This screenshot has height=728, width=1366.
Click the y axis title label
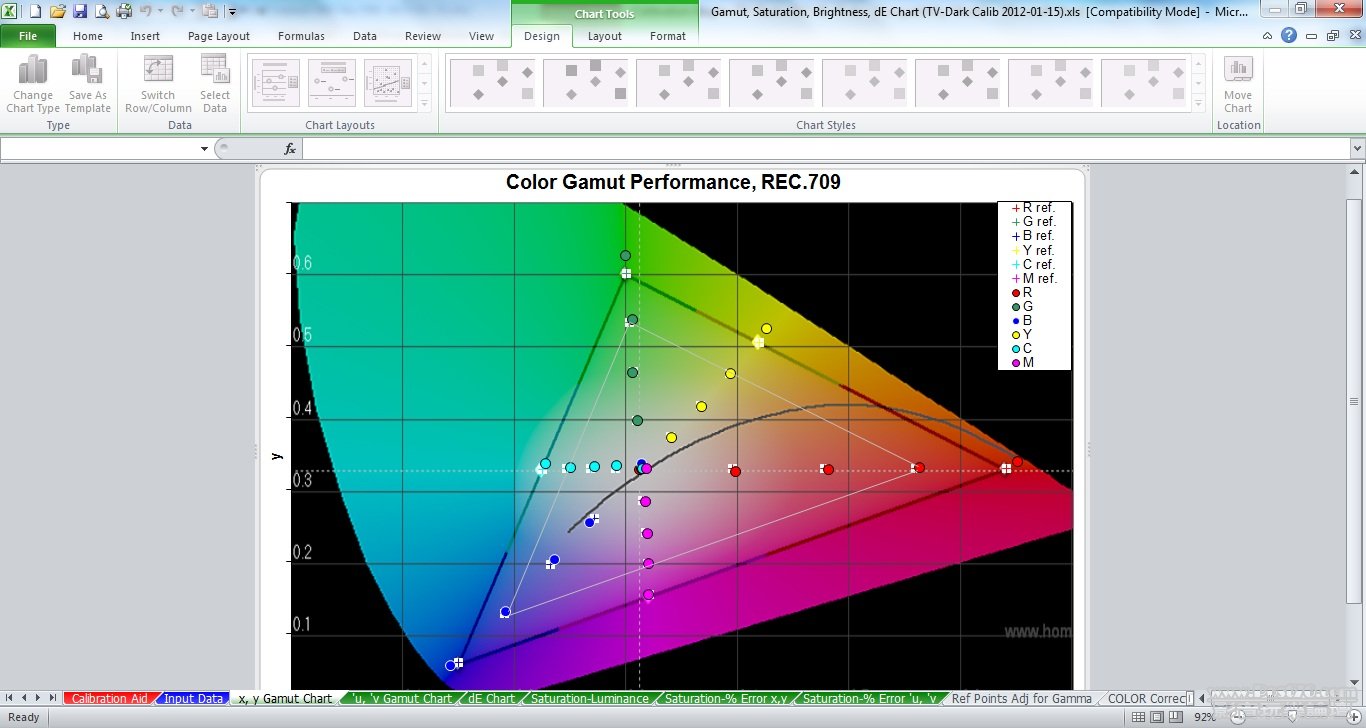(278, 455)
